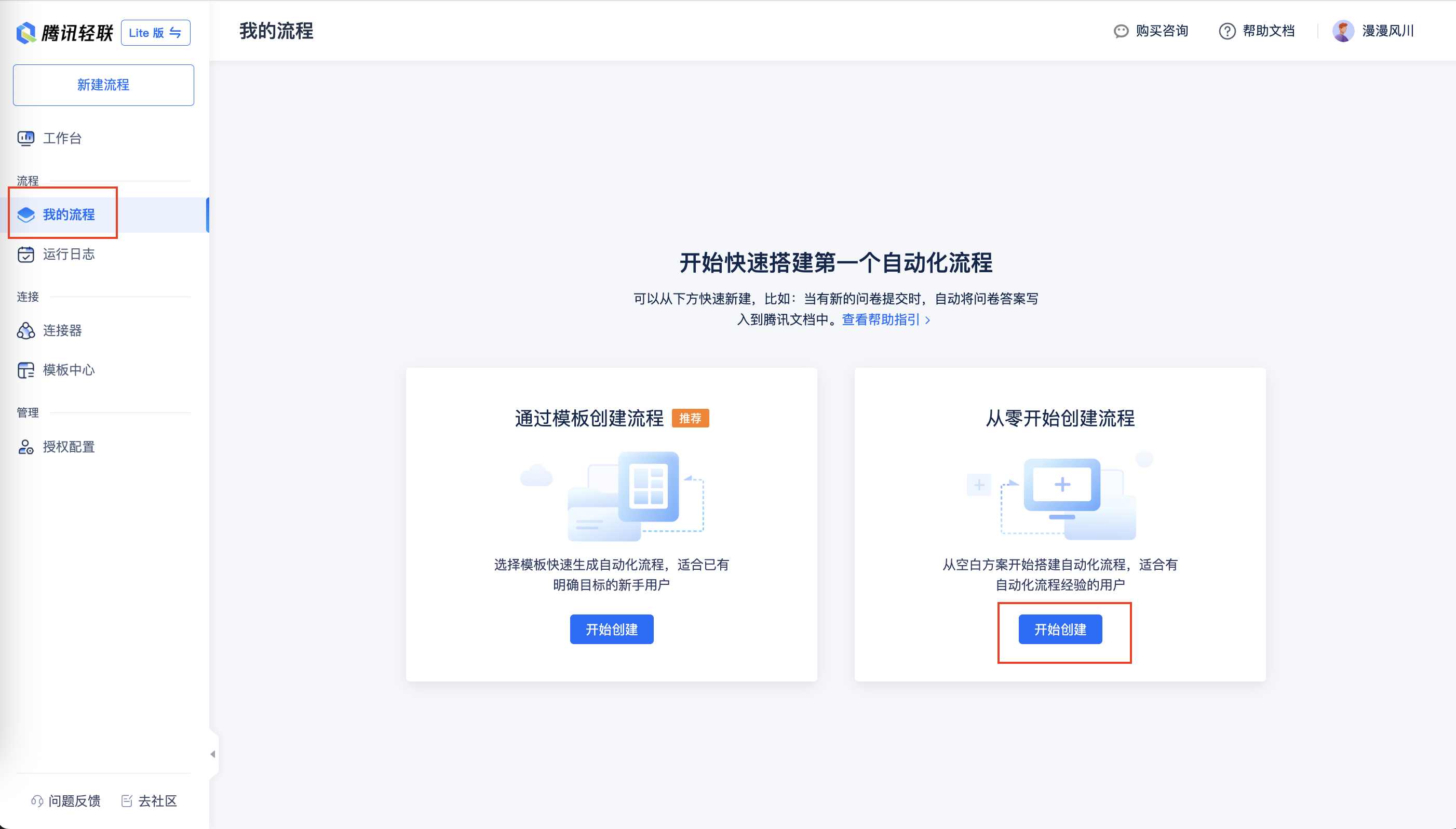
Task: Click the 帮助文档 question mark icon
Action: click(x=1227, y=31)
